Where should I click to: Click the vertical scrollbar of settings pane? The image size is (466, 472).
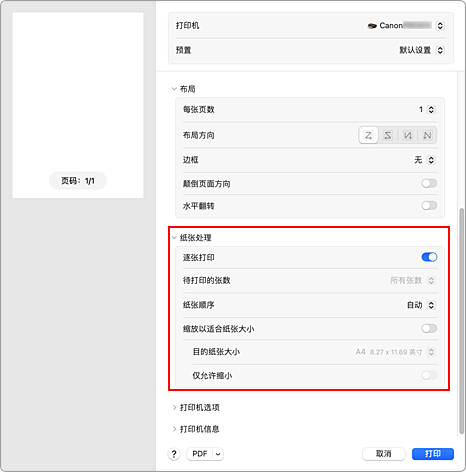461,321
